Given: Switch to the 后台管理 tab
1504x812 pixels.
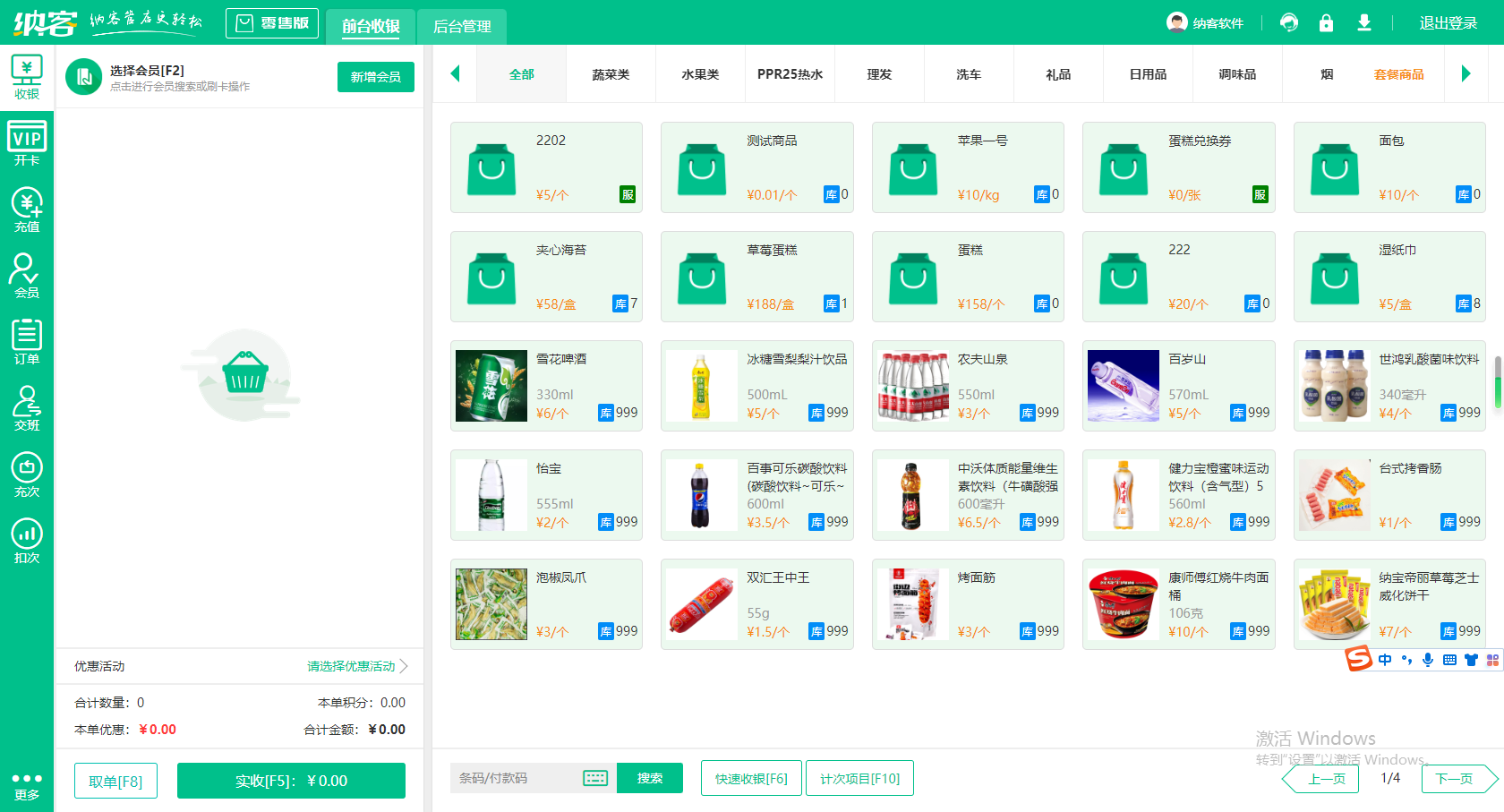Looking at the screenshot, I should pyautogui.click(x=462, y=27).
